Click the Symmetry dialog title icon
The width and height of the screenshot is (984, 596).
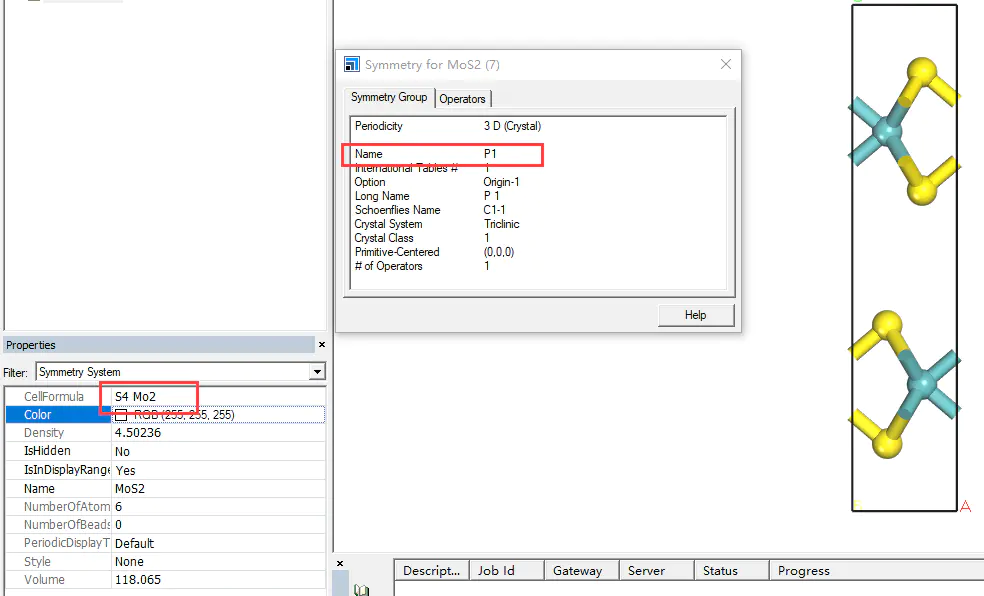tap(351, 64)
